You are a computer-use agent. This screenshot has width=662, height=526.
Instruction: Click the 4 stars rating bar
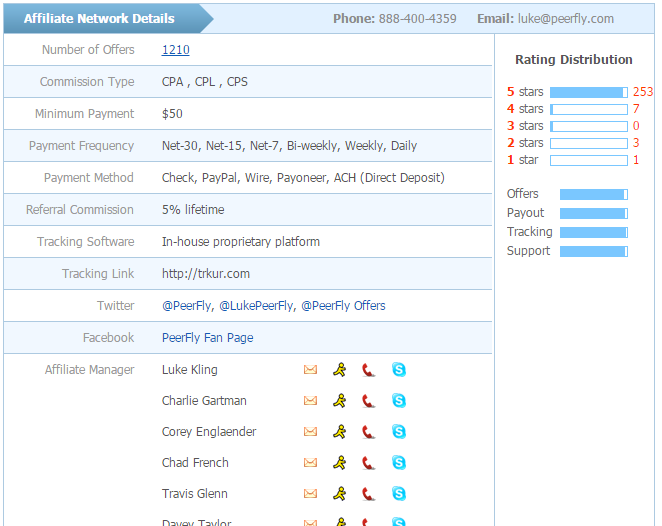pos(589,109)
